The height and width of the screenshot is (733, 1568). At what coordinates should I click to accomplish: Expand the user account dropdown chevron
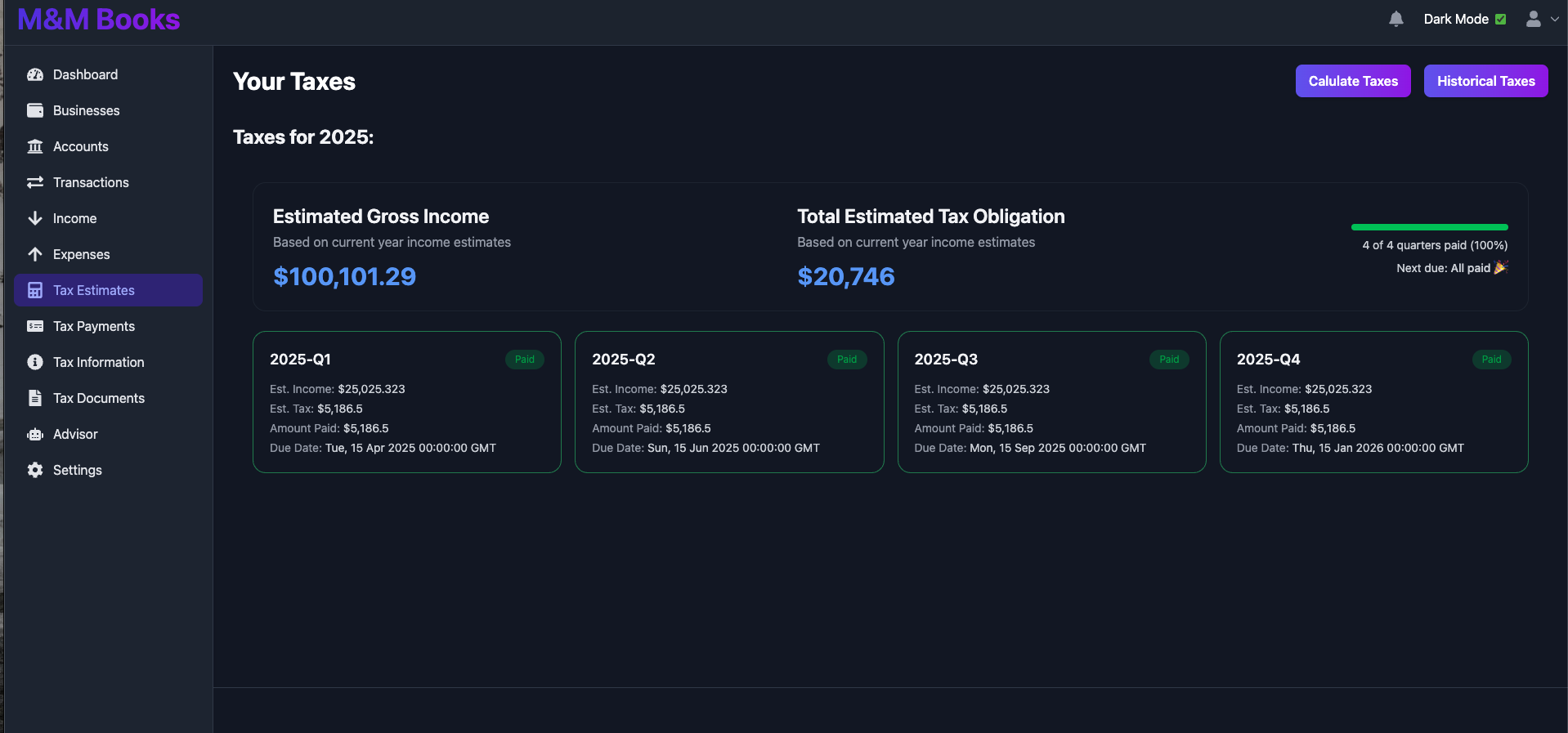[1554, 19]
